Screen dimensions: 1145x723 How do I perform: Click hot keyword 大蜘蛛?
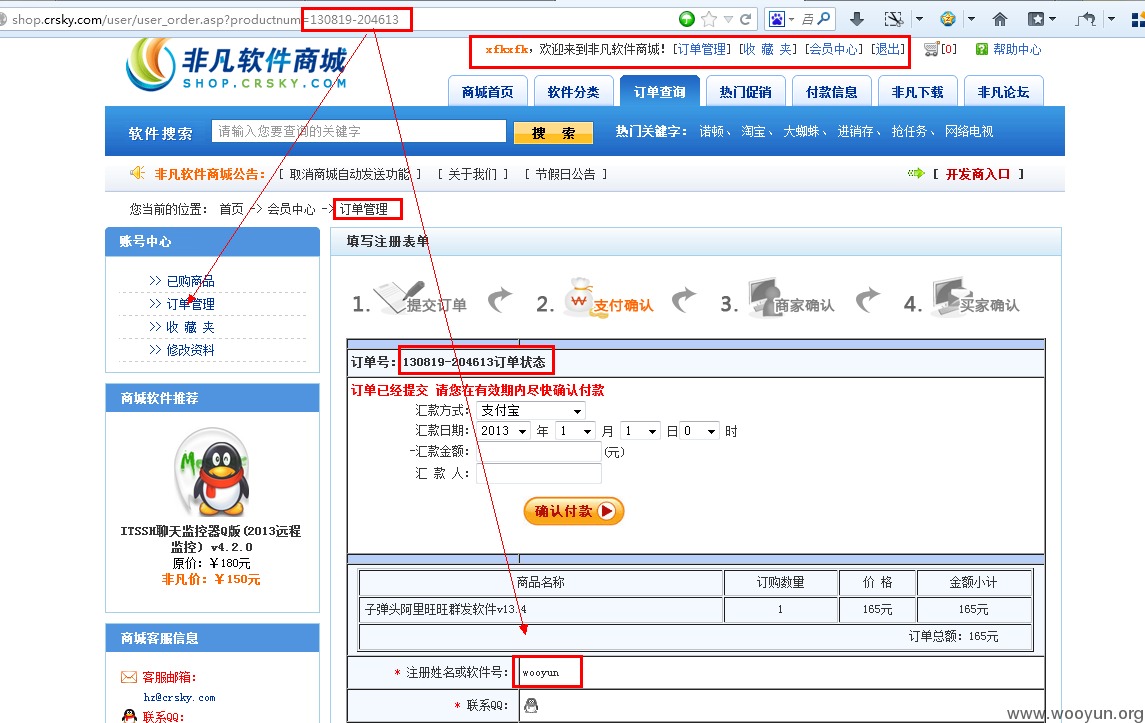pos(801,131)
